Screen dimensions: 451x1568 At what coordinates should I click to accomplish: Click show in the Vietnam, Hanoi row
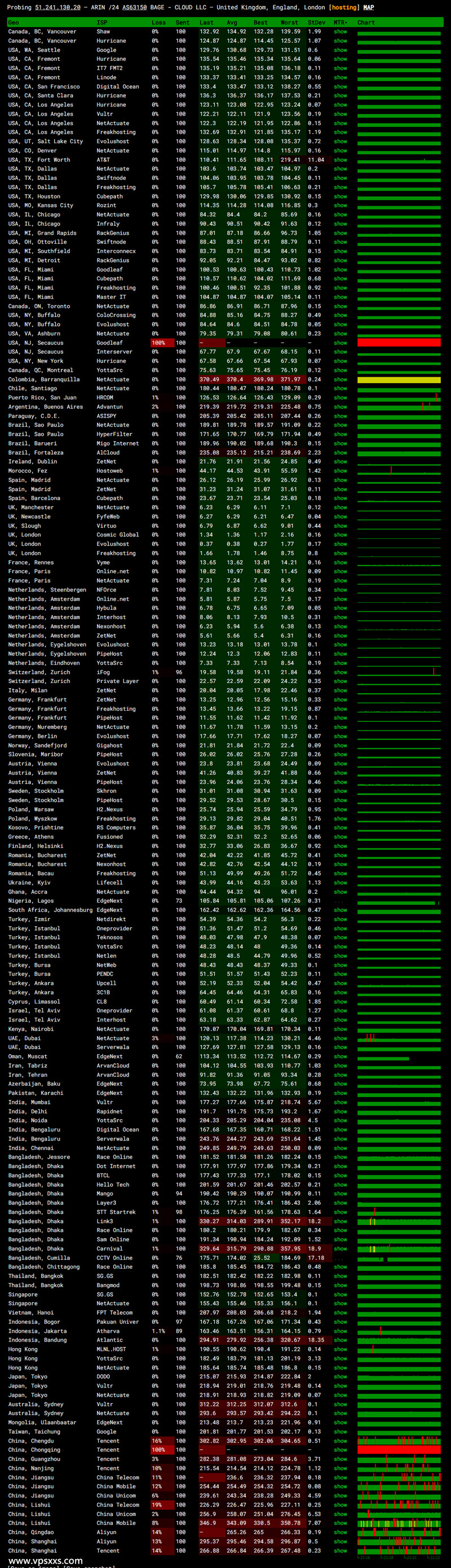[341, 1313]
